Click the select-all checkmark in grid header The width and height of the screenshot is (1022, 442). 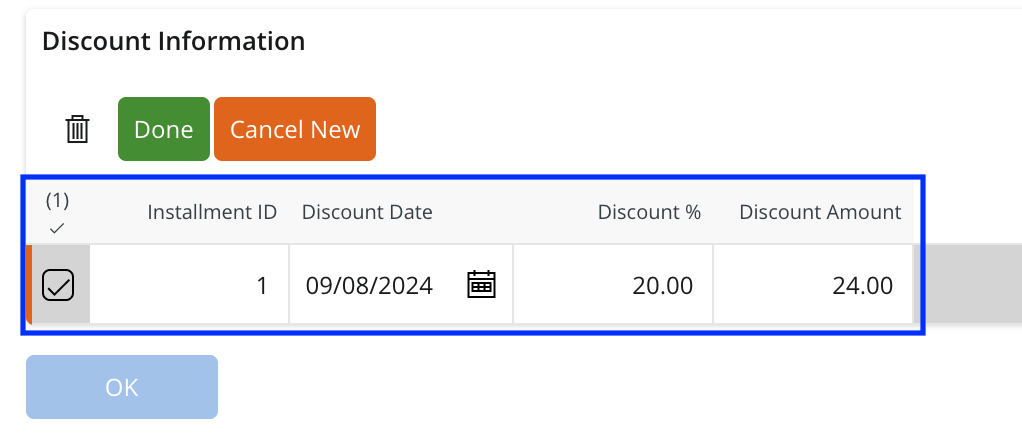(57, 229)
